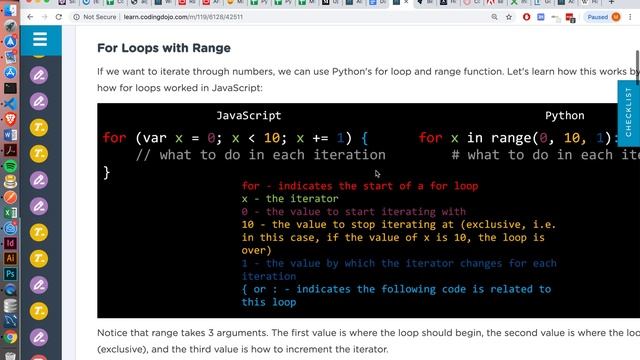Click 'Notice that range takes 3 arguments' paragraph

point(369,341)
